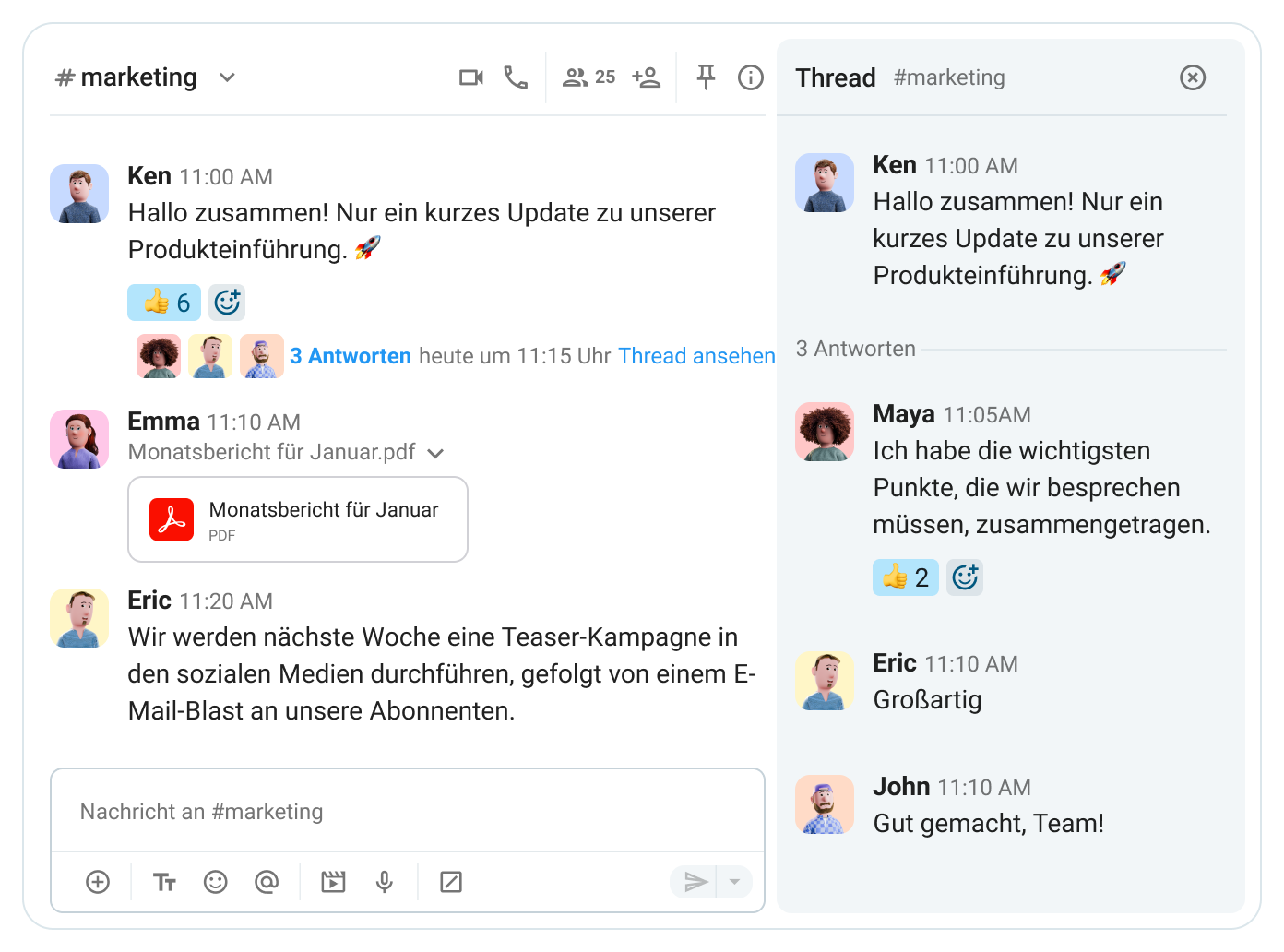Viewport: 1284px width, 952px height.
Task: Record a voice message with microphone
Action: click(385, 883)
